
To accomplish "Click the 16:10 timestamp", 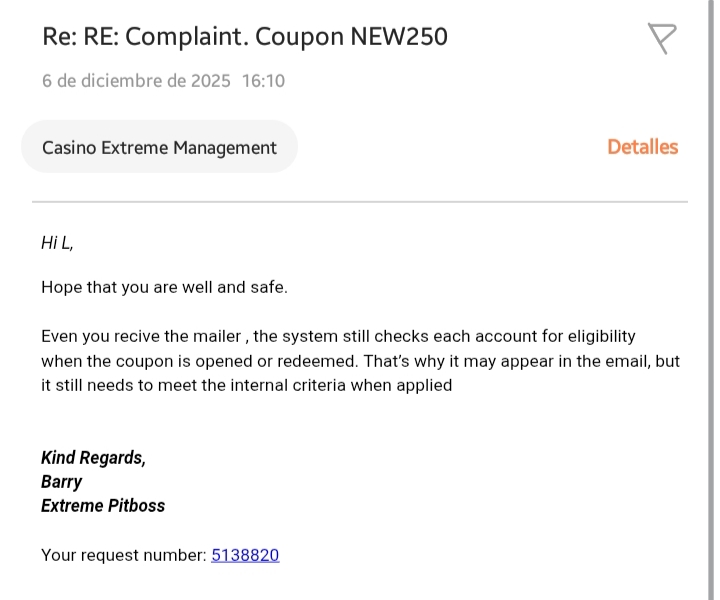I will tap(263, 81).
